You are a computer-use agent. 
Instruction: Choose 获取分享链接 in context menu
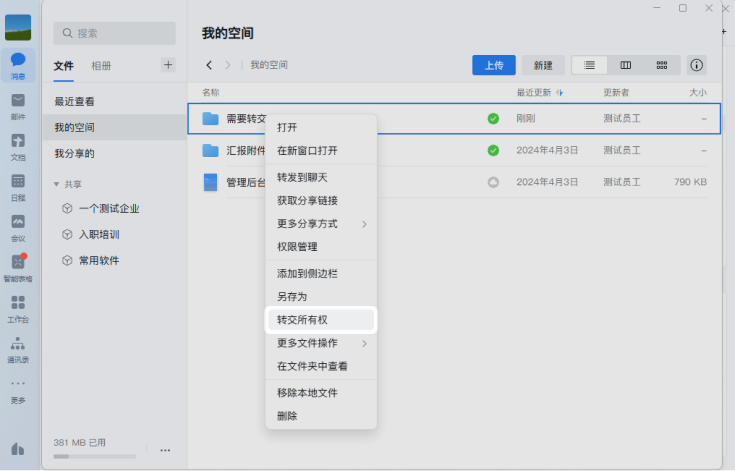pyautogui.click(x=321, y=201)
